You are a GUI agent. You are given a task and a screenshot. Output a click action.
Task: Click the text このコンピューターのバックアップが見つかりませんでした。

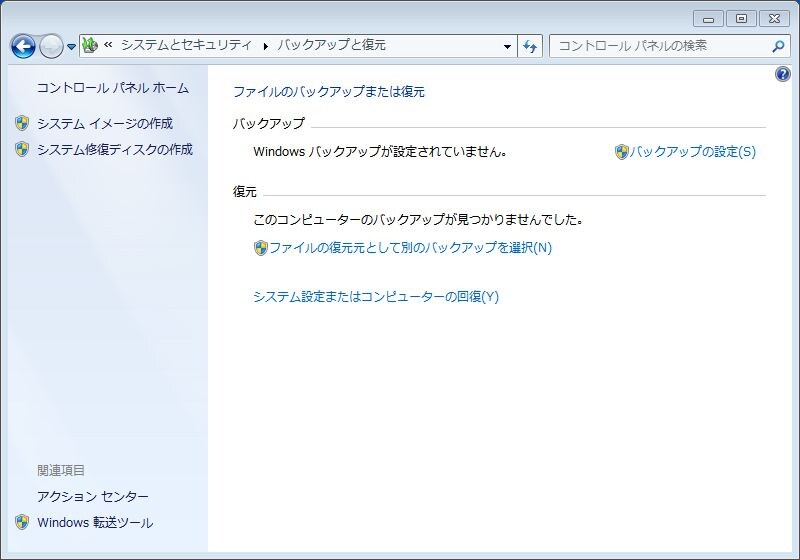[x=418, y=220]
